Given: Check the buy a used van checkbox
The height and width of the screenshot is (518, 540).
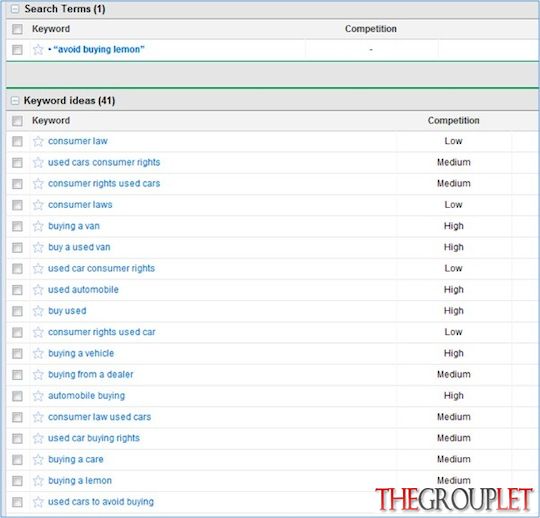Looking at the screenshot, I should click(17, 248).
